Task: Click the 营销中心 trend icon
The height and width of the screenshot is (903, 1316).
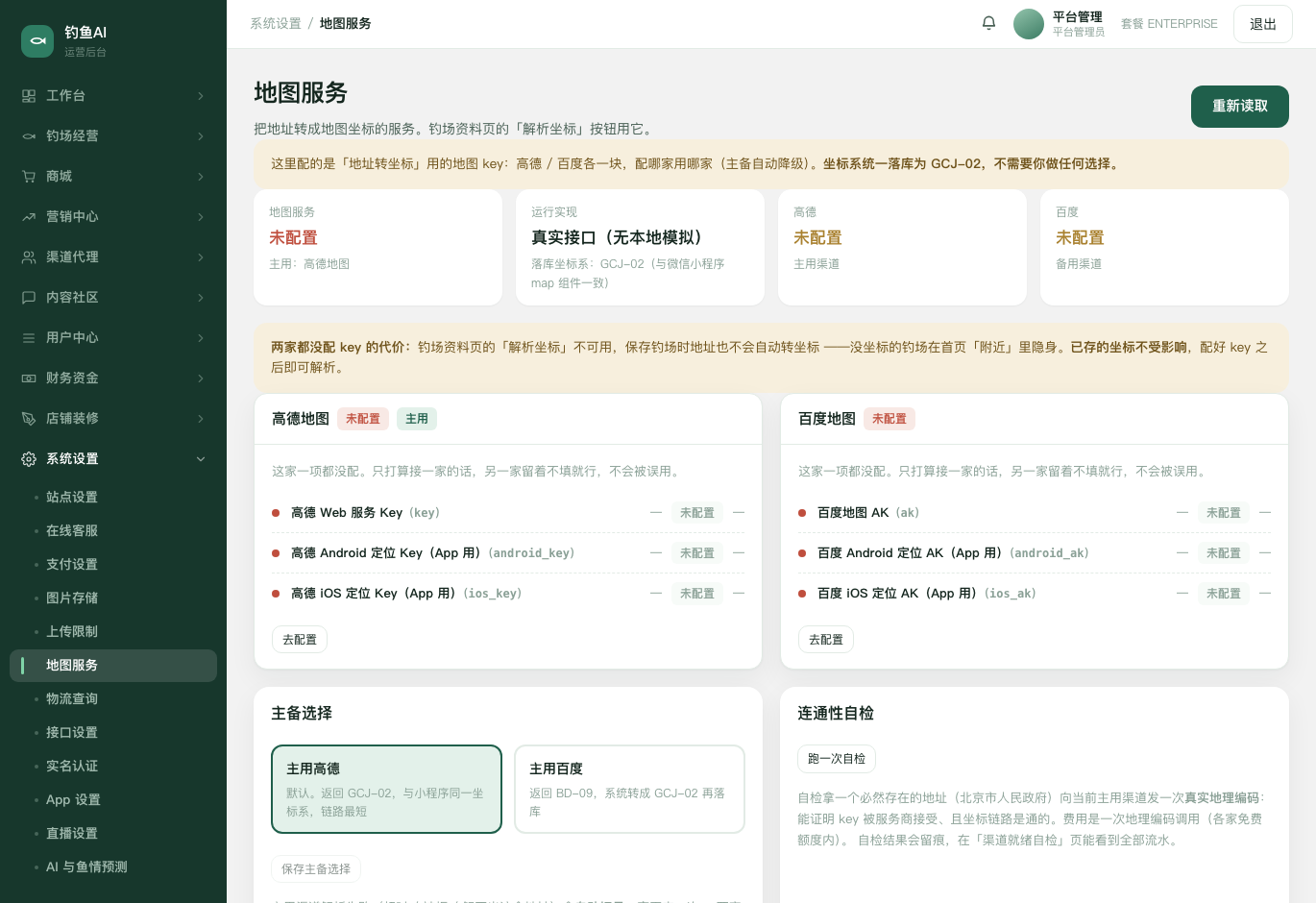Action: click(29, 217)
